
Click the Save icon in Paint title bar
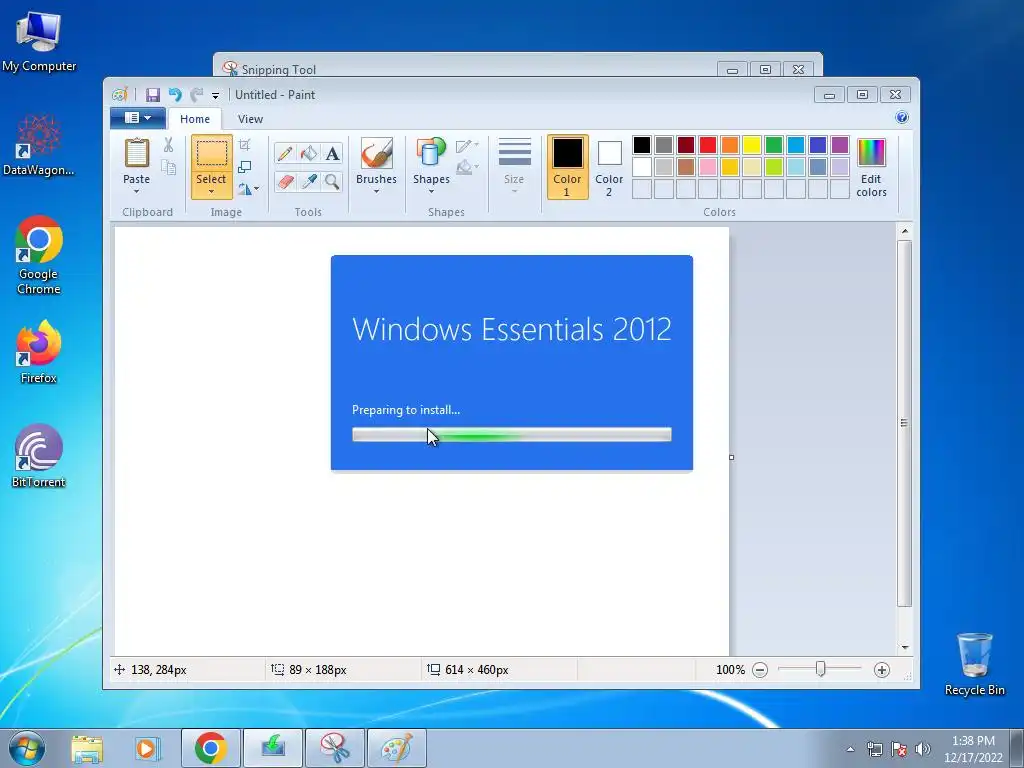[153, 95]
